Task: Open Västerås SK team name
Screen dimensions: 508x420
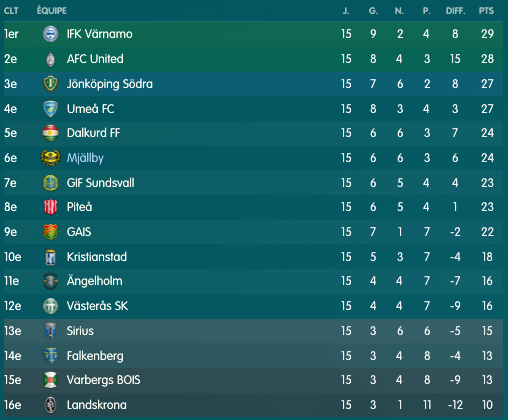Action: point(97,306)
